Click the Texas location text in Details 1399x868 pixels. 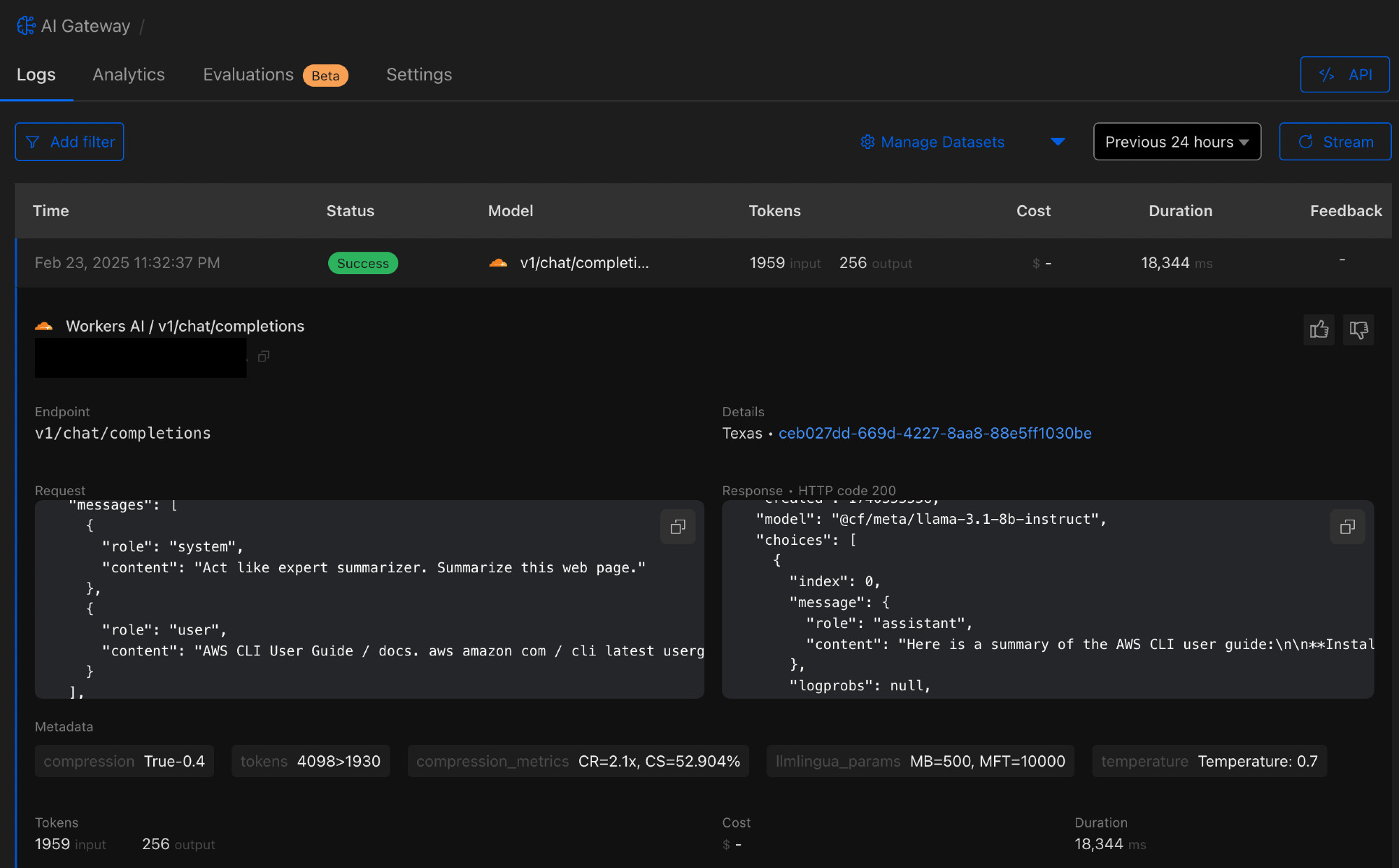pos(742,434)
